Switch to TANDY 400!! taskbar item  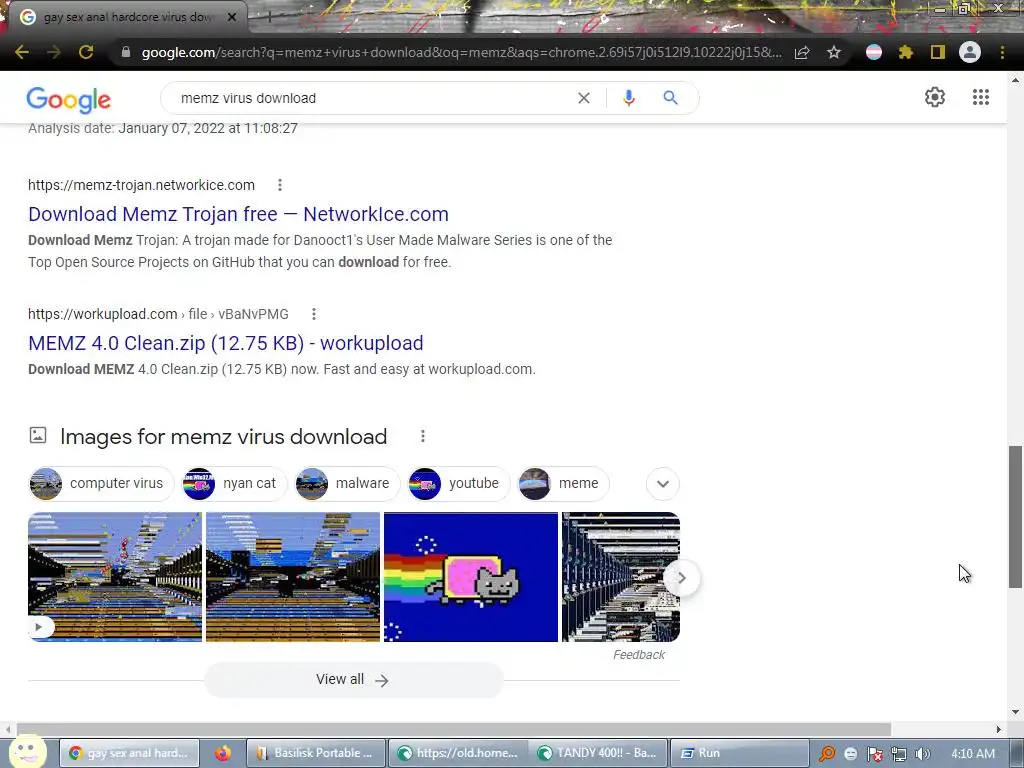(x=598, y=753)
